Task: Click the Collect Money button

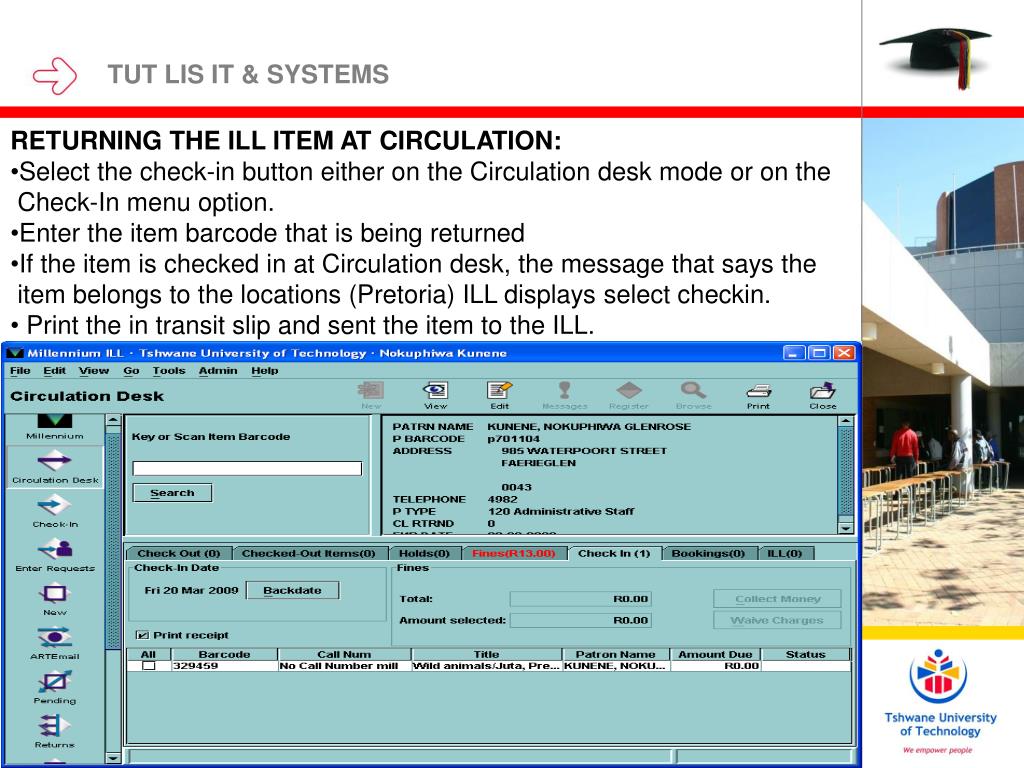Action: pyautogui.click(x=777, y=599)
